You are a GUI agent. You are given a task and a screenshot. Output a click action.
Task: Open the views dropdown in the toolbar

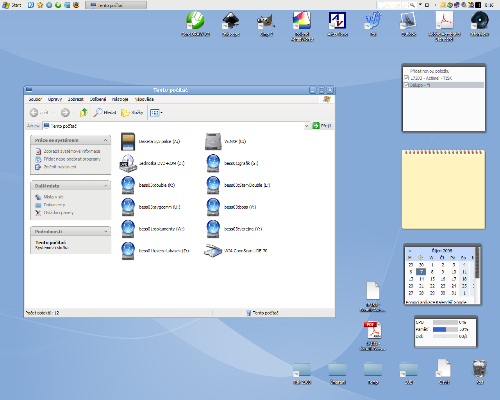pyautogui.click(x=156, y=113)
